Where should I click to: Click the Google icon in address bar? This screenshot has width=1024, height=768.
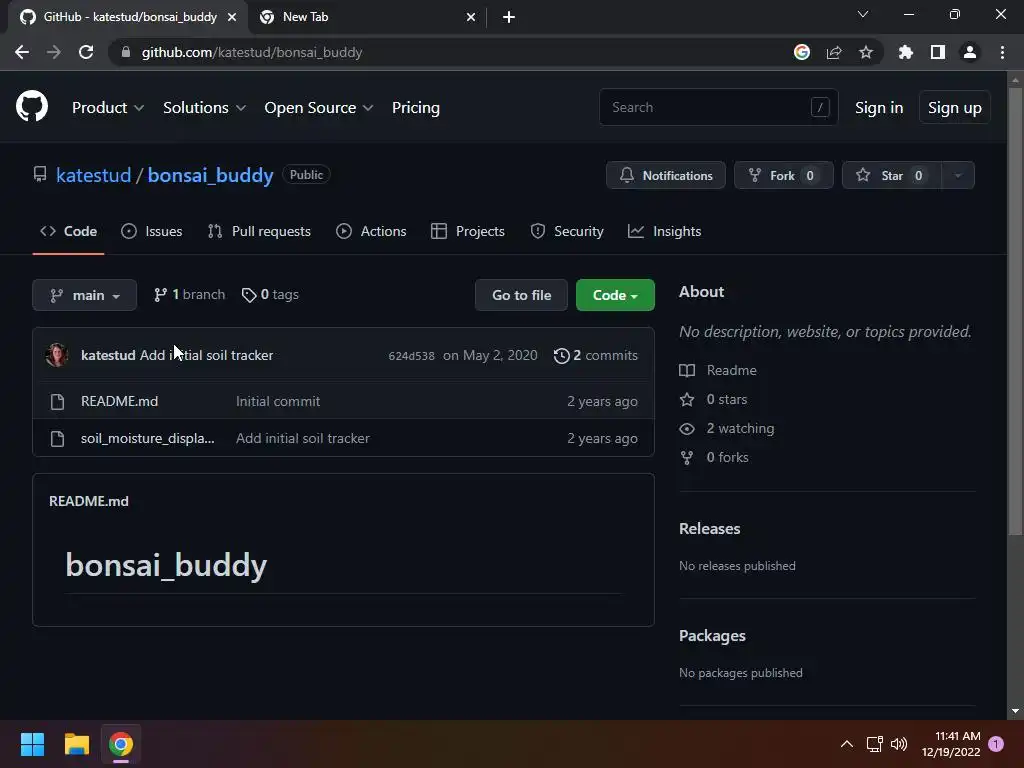(802, 52)
